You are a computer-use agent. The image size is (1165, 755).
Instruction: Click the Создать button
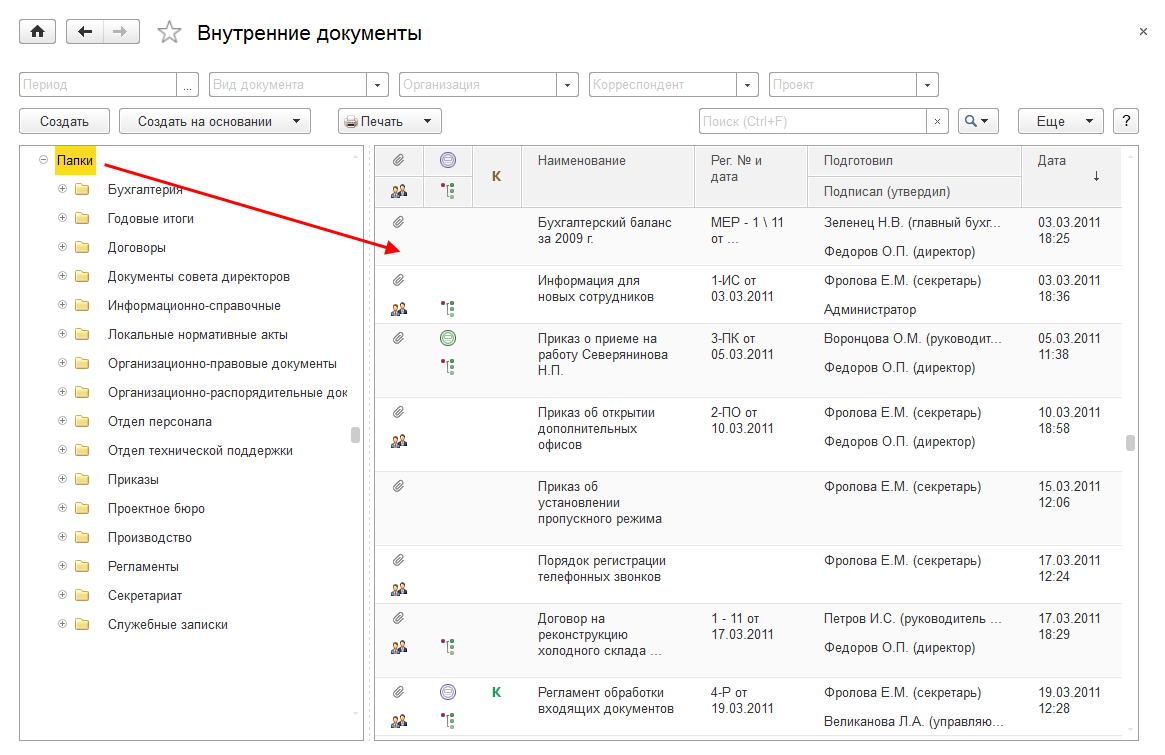64,121
